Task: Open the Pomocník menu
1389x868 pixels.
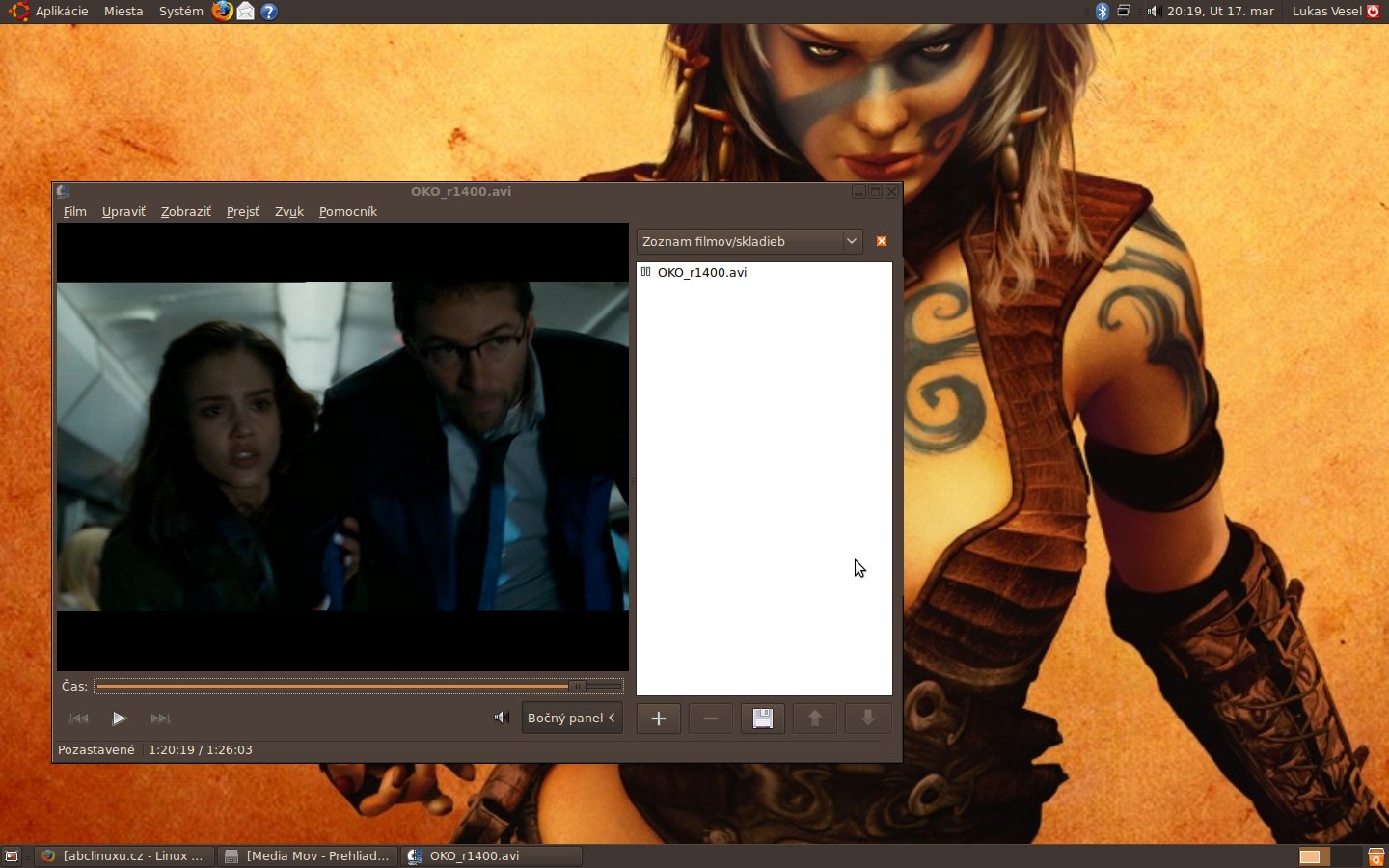Action: pyautogui.click(x=348, y=211)
